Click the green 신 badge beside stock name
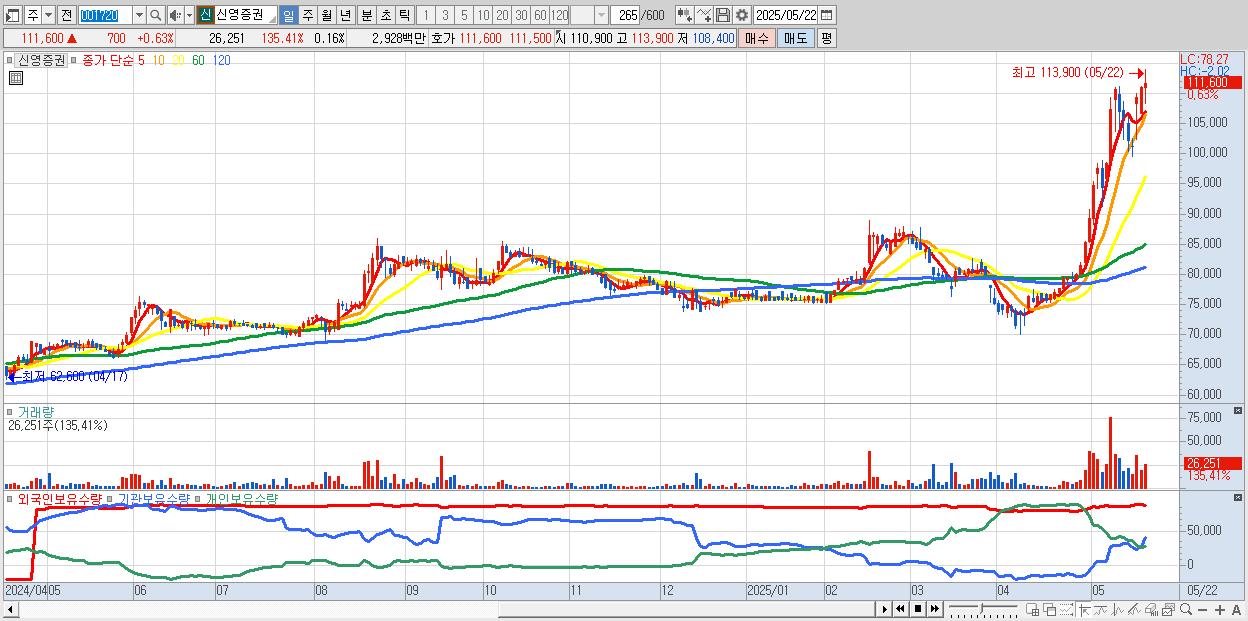Image resolution: width=1248 pixels, height=621 pixels. (x=205, y=15)
